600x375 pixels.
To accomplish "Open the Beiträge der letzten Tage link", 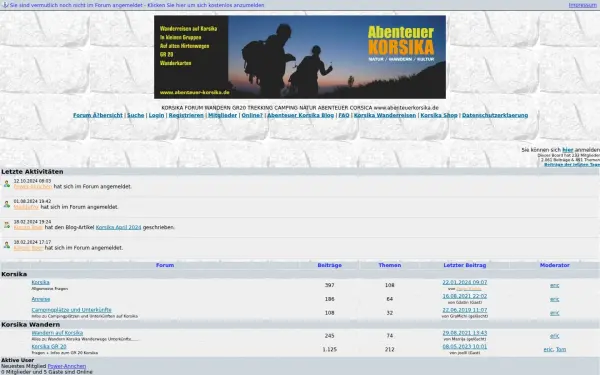I will tap(572, 165).
